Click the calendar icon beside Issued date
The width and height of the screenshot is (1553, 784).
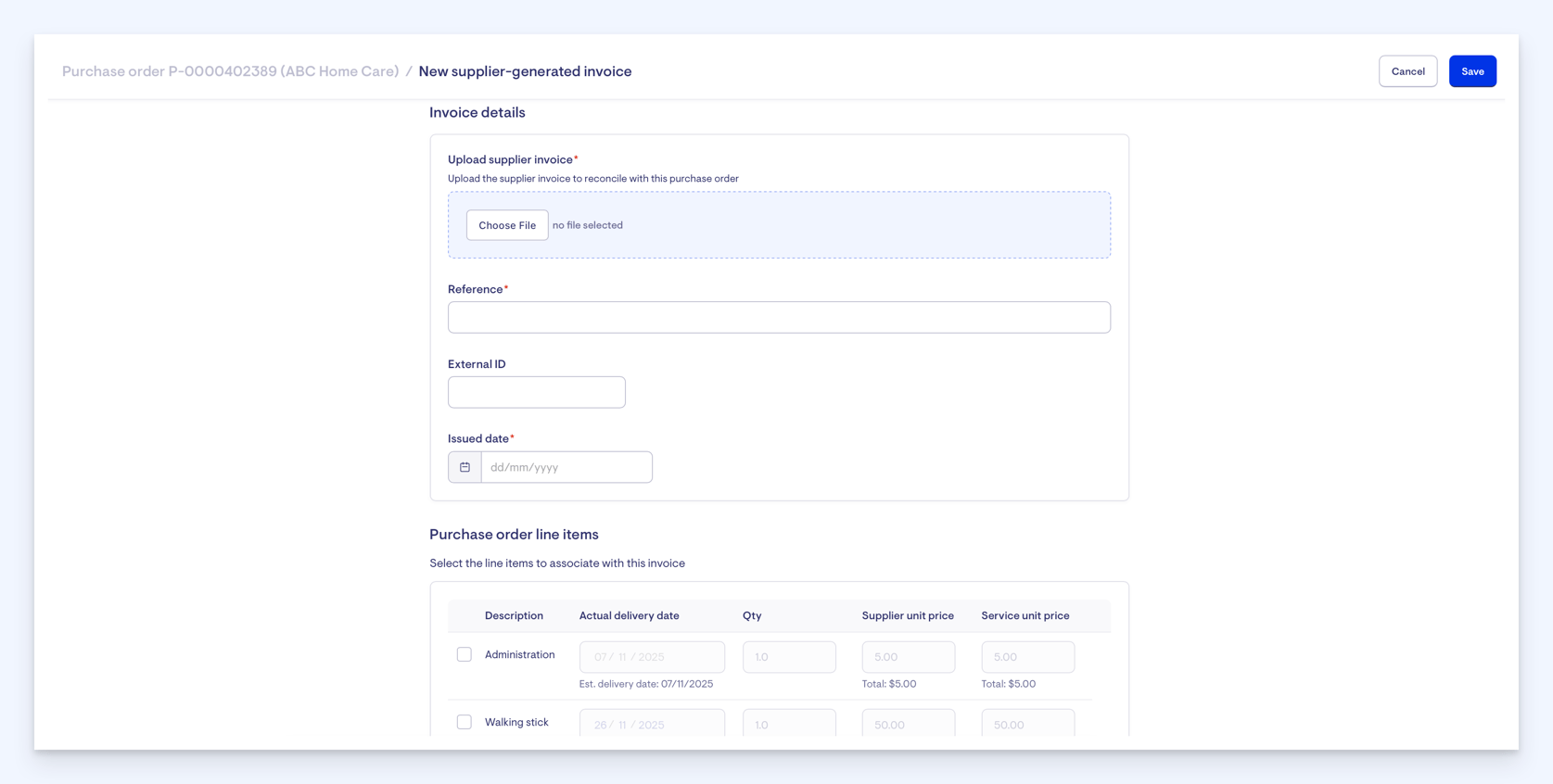465,467
